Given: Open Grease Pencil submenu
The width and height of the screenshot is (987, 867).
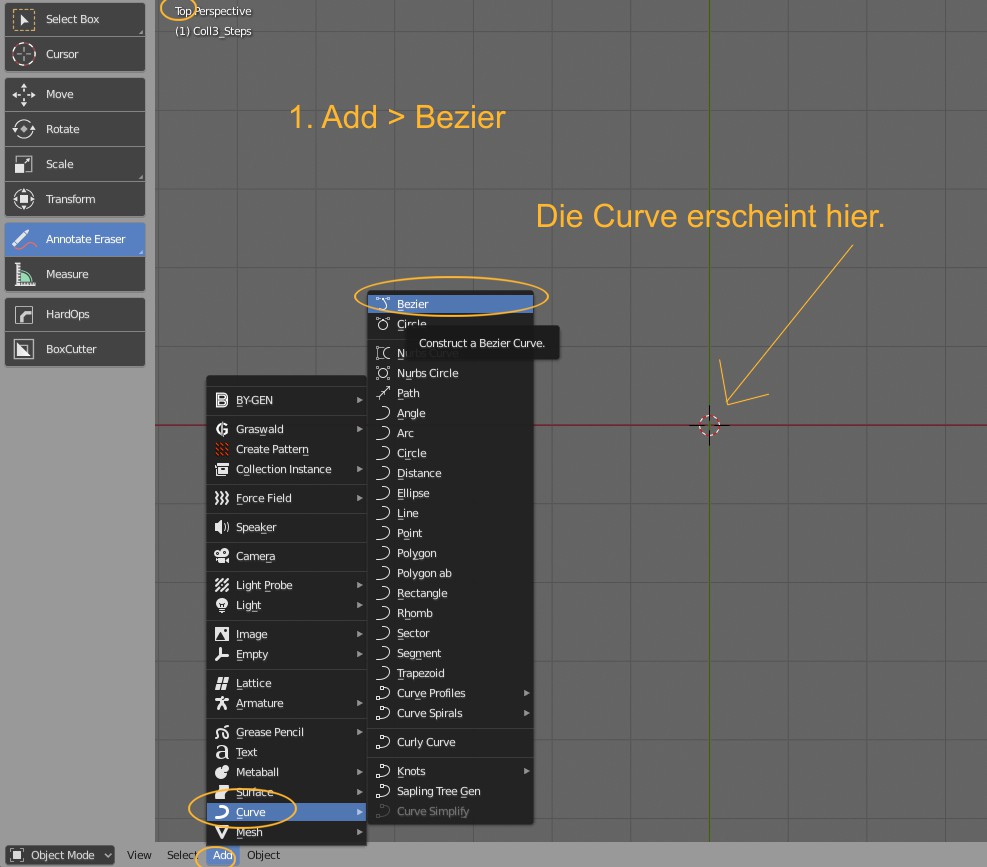Looking at the screenshot, I should tap(286, 732).
